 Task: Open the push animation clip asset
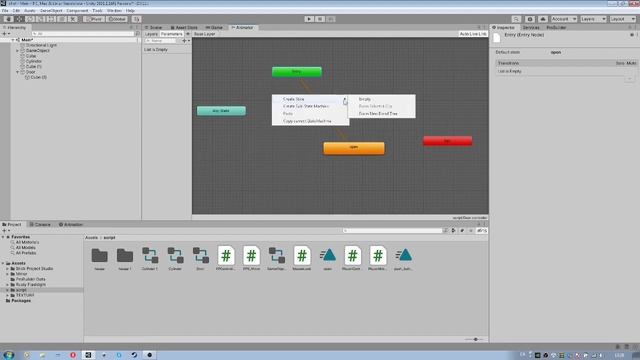[403, 258]
